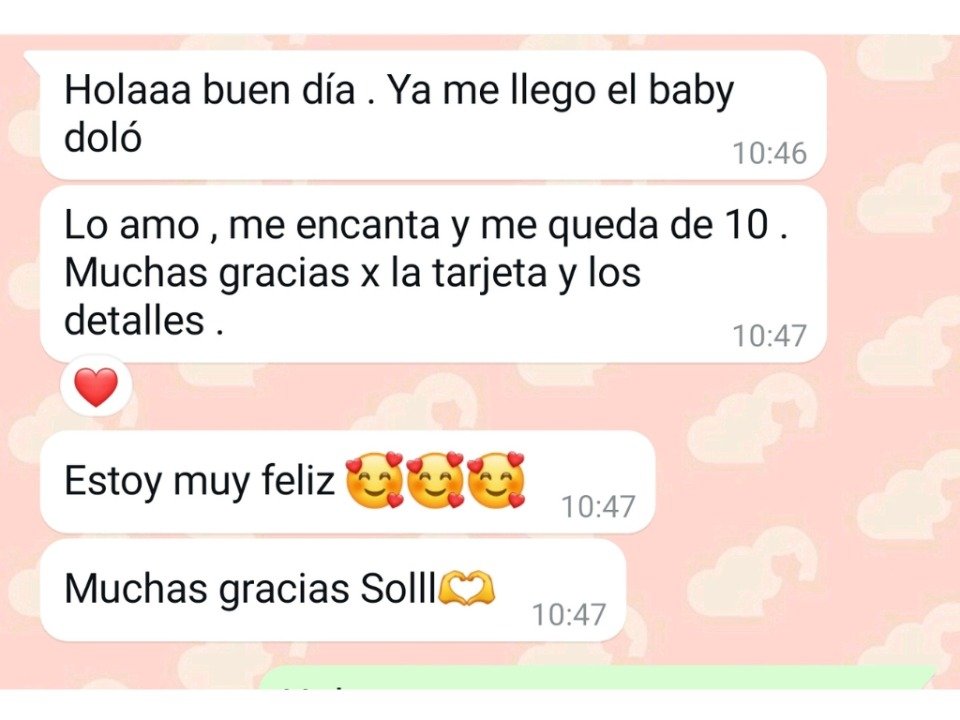This screenshot has width=960, height=720.
Task: Click the name 'Solll' in last message
Action: (399, 588)
